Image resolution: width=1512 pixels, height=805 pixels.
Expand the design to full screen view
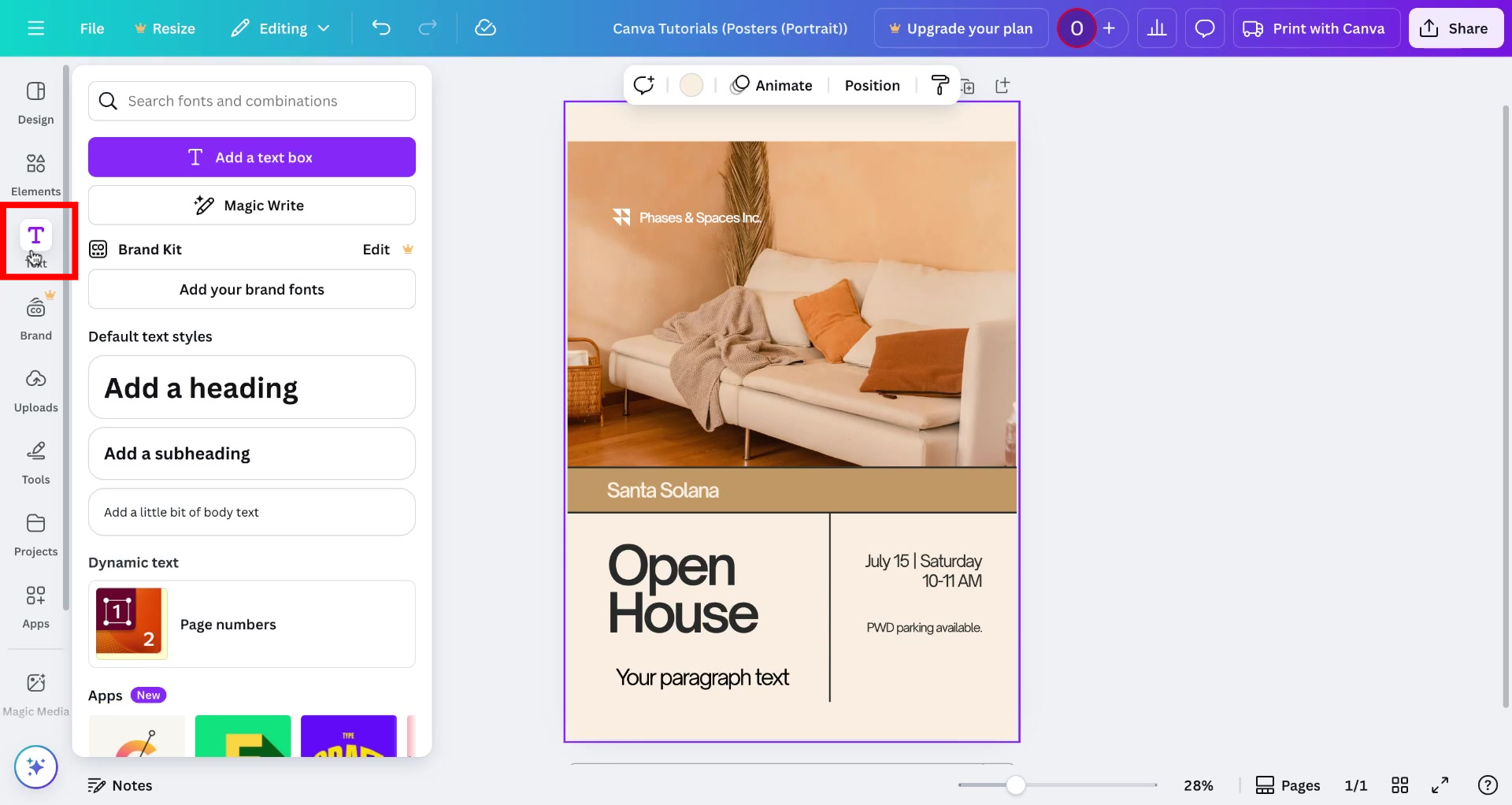click(1441, 785)
